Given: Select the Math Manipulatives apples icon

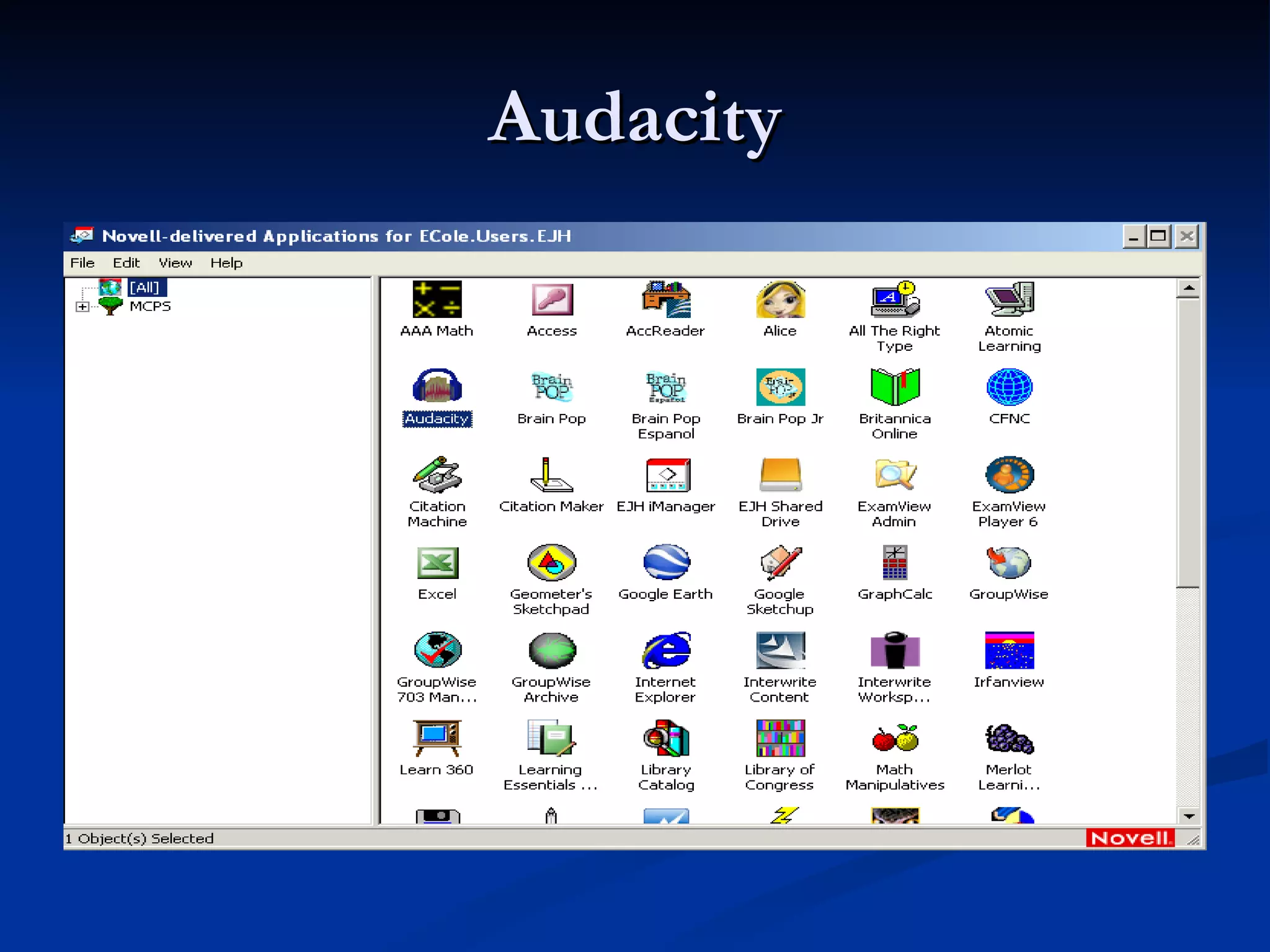Looking at the screenshot, I should pos(895,738).
